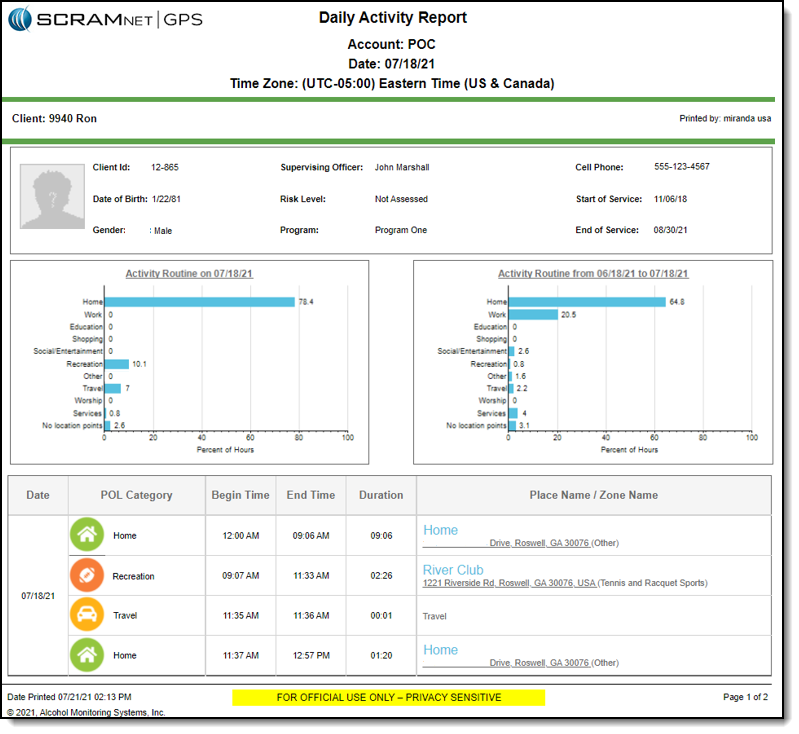799x734 pixels.
Task: Open the Home place link for the 12:57 PM entry
Action: (440, 650)
